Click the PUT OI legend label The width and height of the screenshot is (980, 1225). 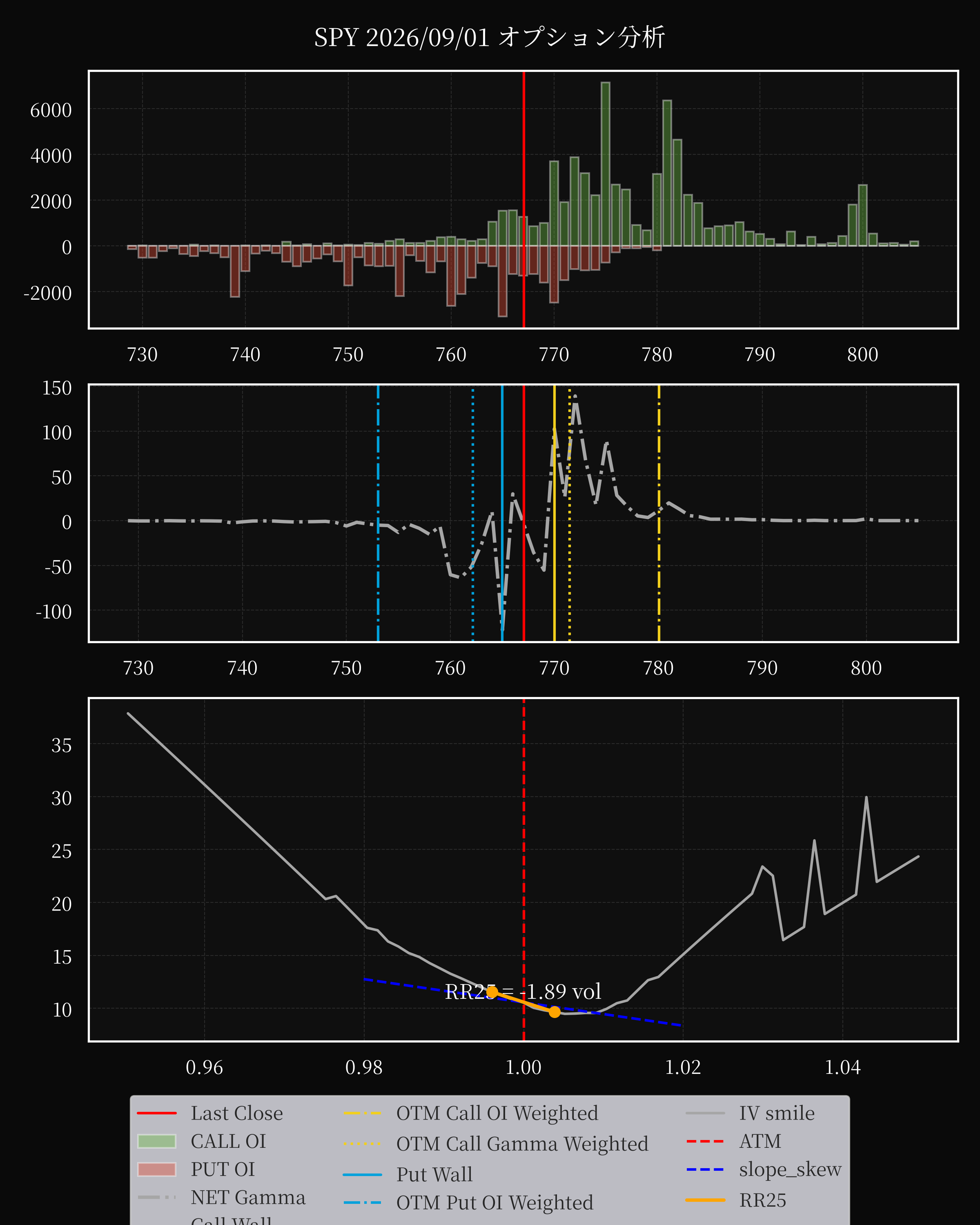click(223, 1169)
